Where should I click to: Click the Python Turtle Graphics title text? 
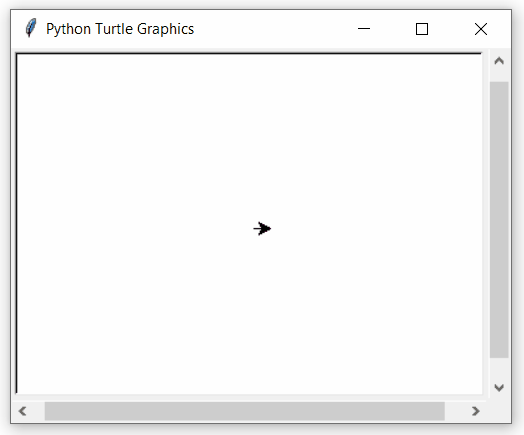click(x=120, y=29)
